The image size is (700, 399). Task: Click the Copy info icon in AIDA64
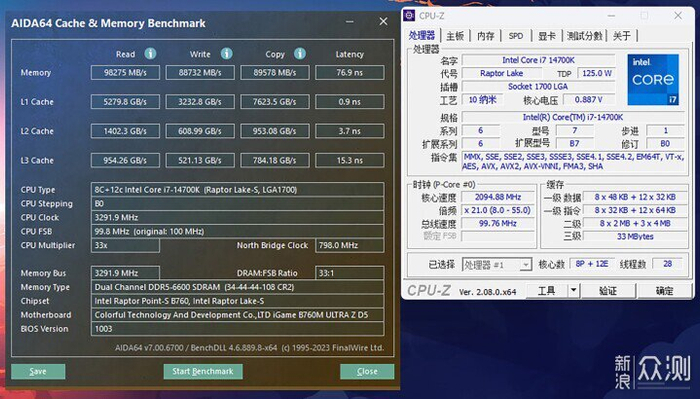[300, 54]
